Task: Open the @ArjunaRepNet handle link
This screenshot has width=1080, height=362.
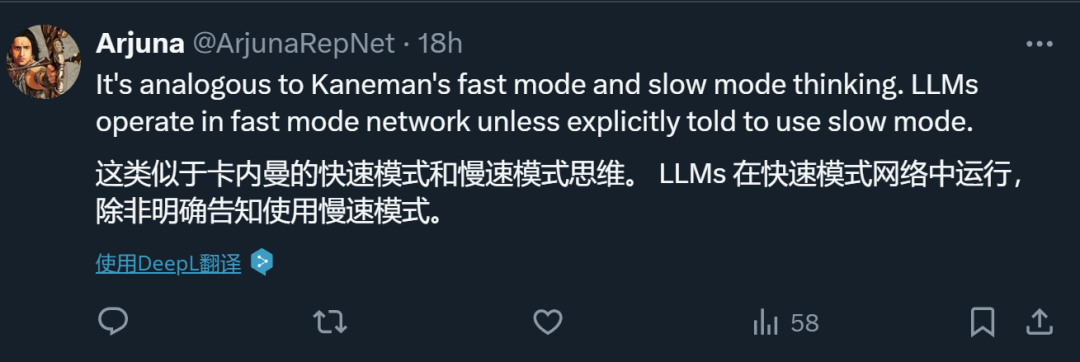Action: (x=293, y=43)
